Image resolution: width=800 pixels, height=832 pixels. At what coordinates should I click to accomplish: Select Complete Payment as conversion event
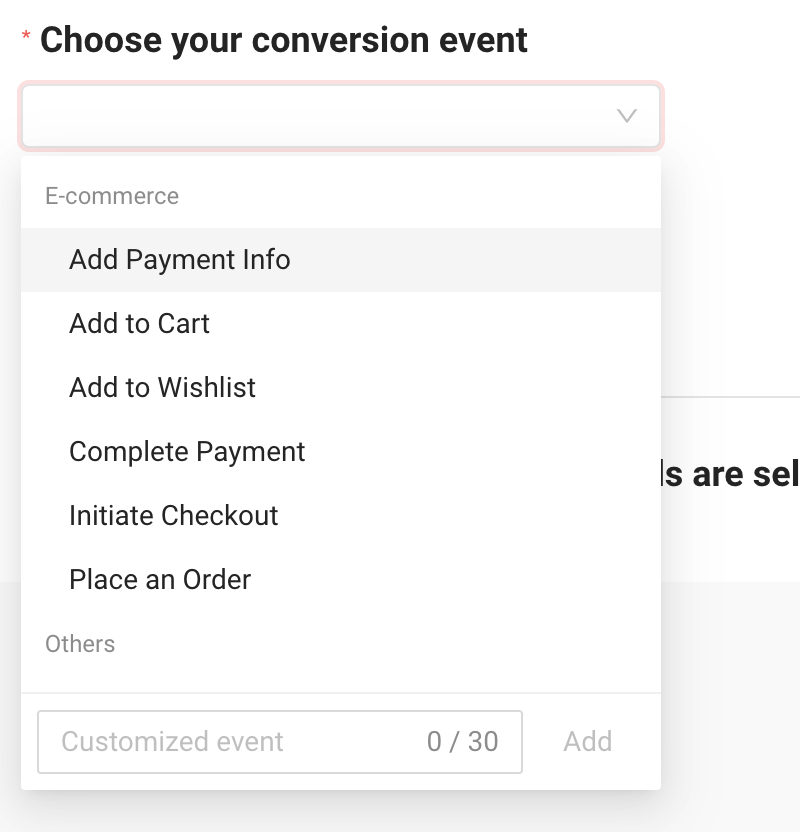click(187, 452)
